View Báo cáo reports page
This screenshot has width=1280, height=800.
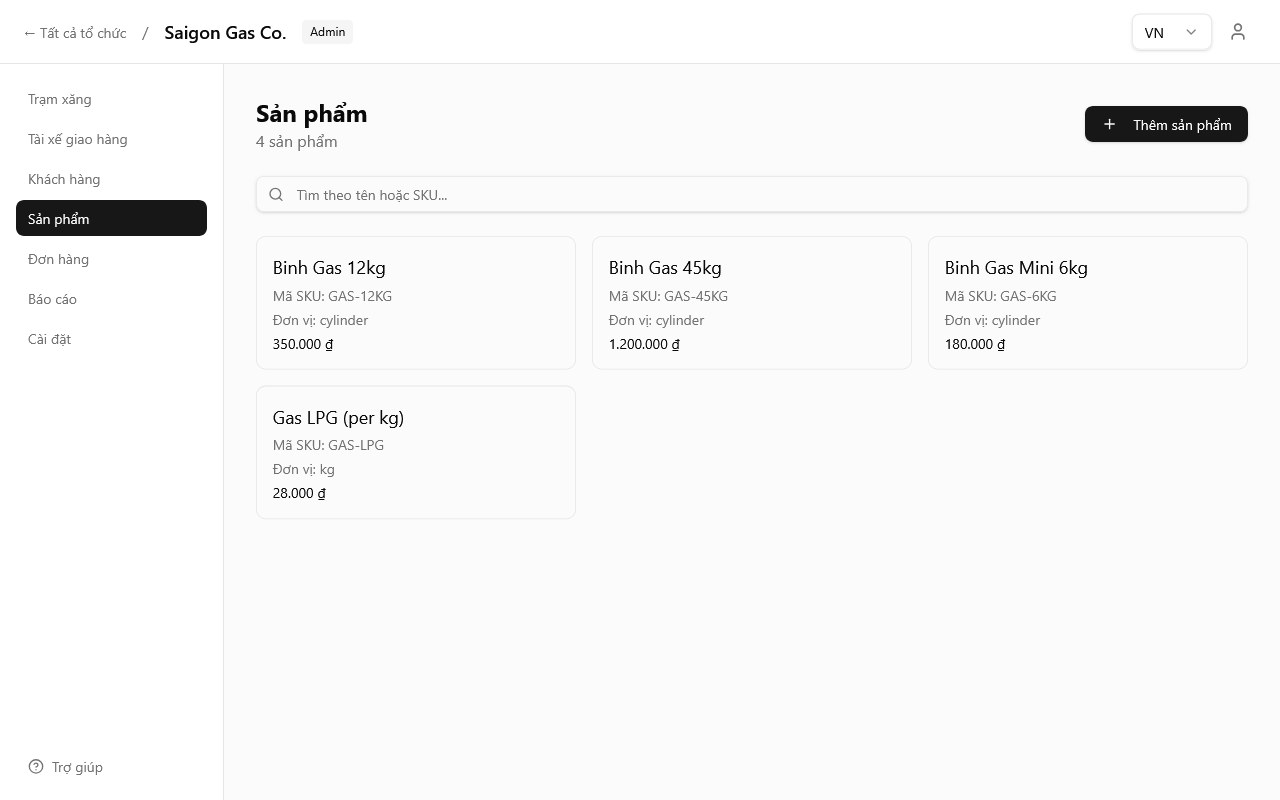tap(52, 299)
